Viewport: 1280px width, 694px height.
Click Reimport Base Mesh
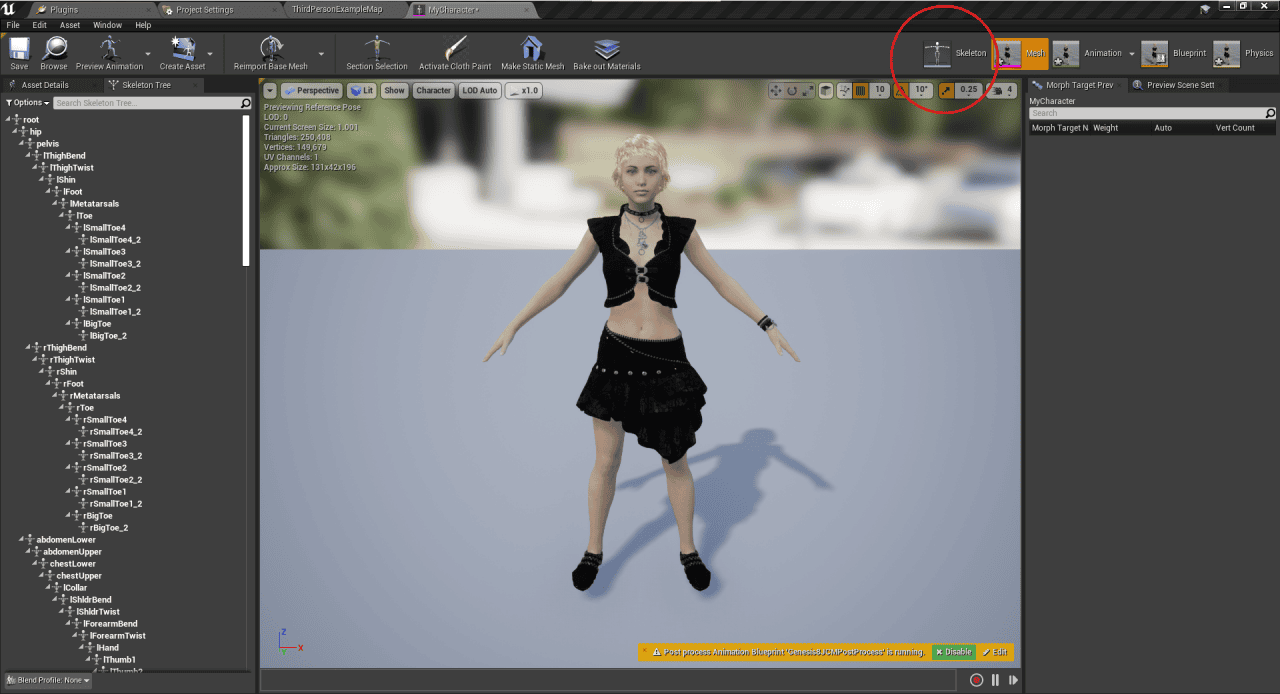pos(268,46)
